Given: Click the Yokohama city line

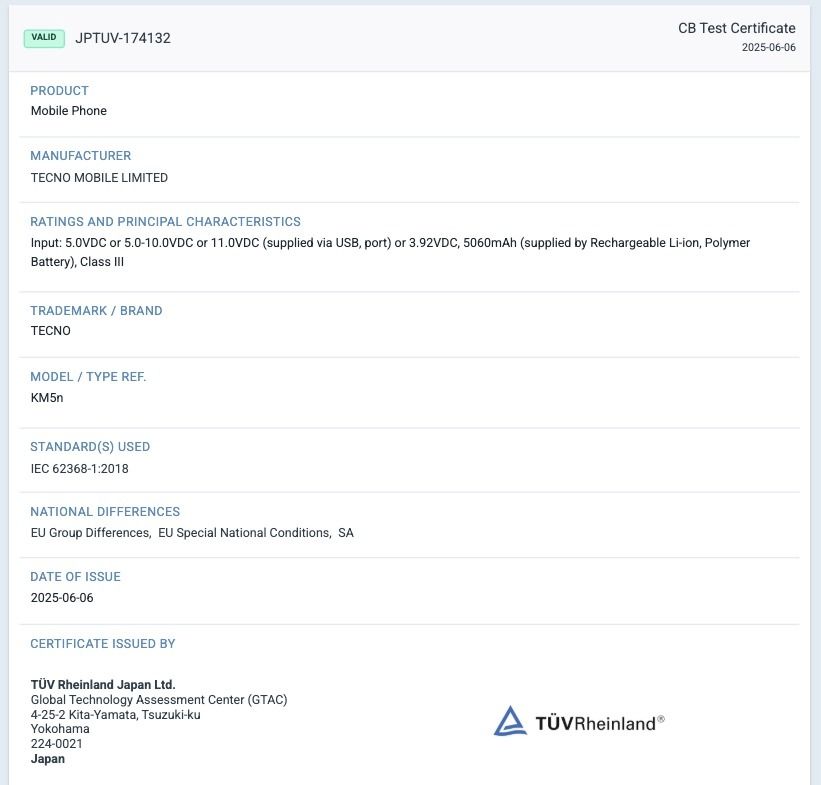Looking at the screenshot, I should coord(60,729).
